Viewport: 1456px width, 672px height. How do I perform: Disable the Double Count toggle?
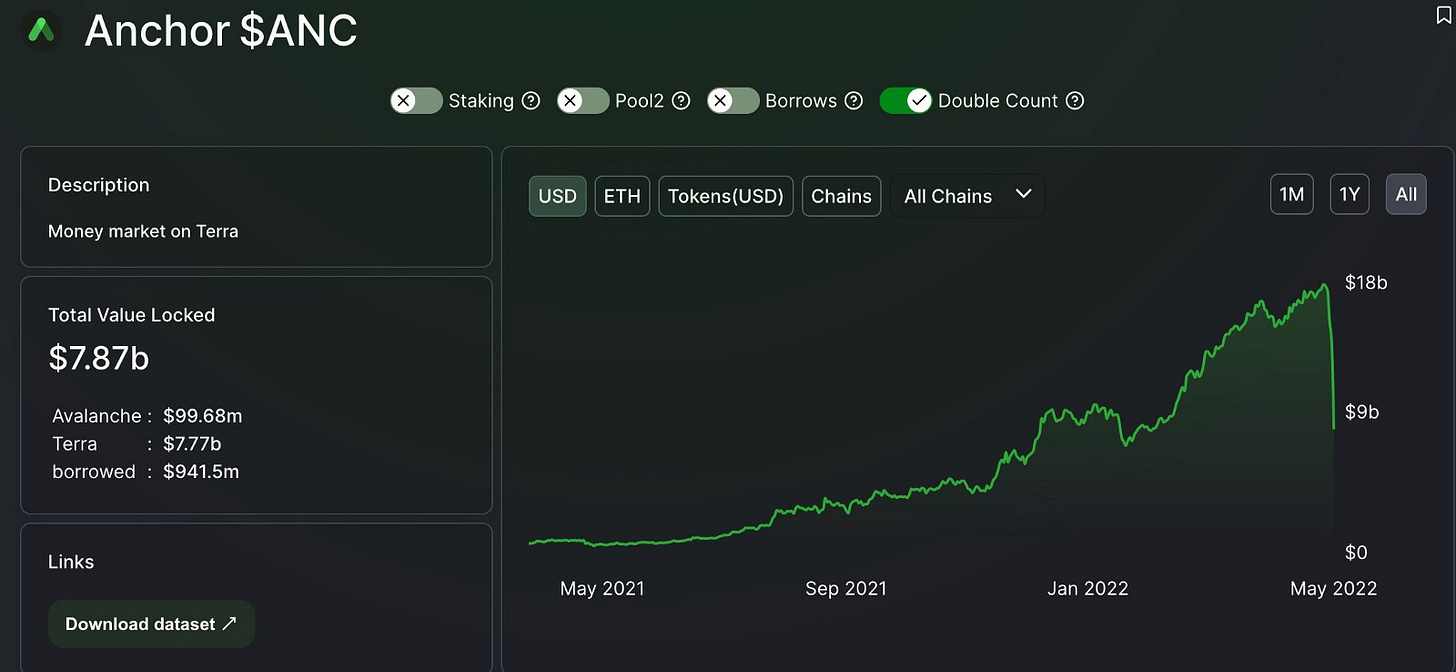click(x=906, y=101)
